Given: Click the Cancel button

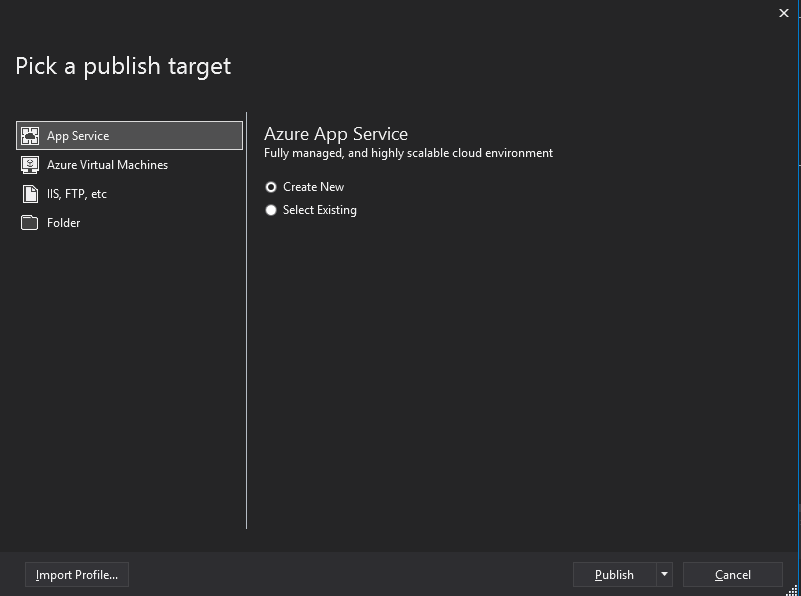Looking at the screenshot, I should (x=733, y=575).
